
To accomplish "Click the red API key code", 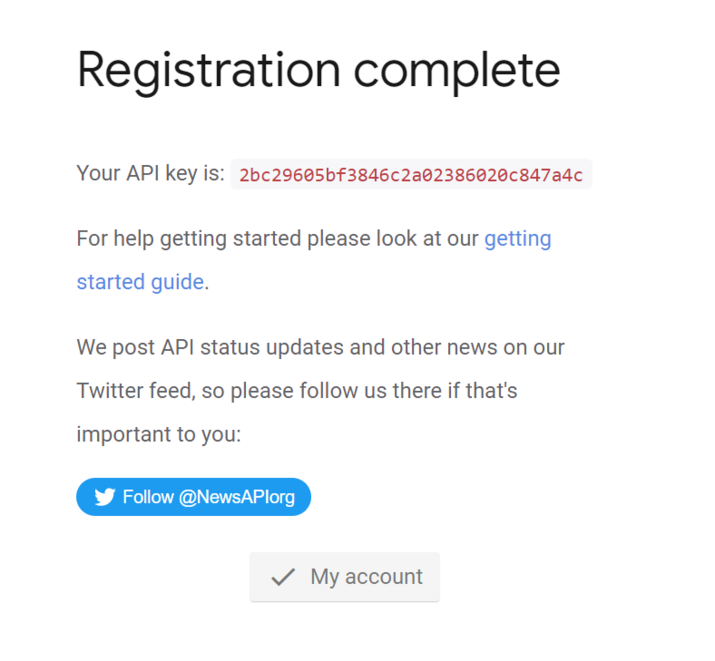I will click(410, 175).
